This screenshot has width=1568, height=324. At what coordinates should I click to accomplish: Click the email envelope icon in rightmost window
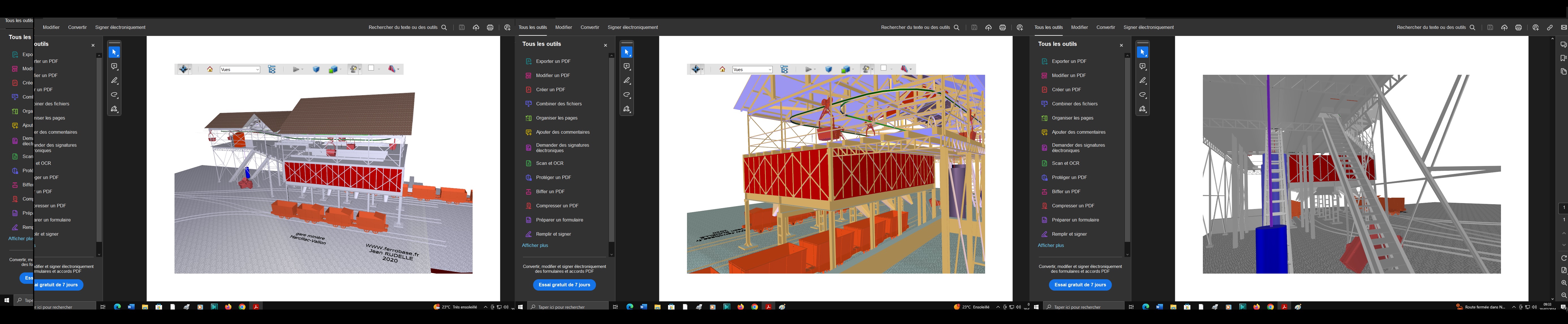point(1564,27)
